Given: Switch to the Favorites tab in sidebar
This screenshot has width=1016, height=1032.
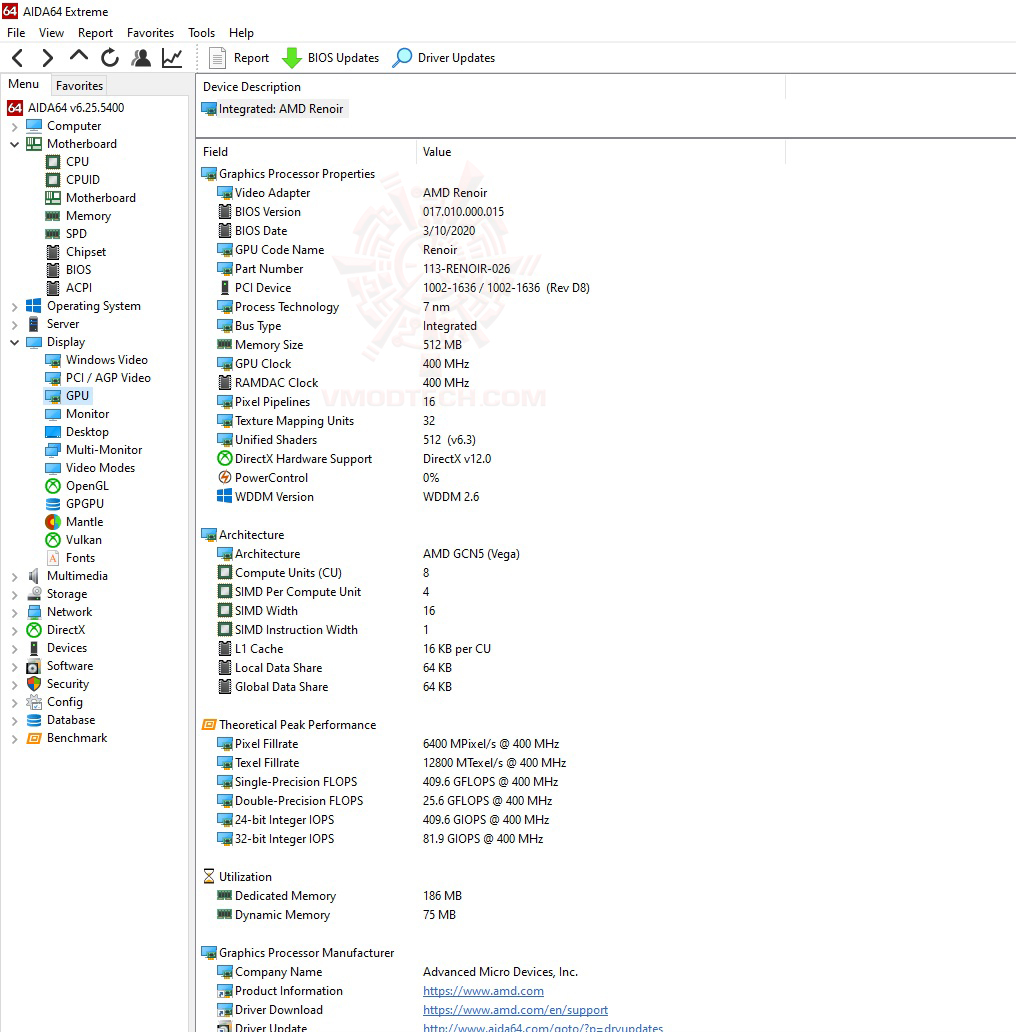Looking at the screenshot, I should click(x=79, y=86).
